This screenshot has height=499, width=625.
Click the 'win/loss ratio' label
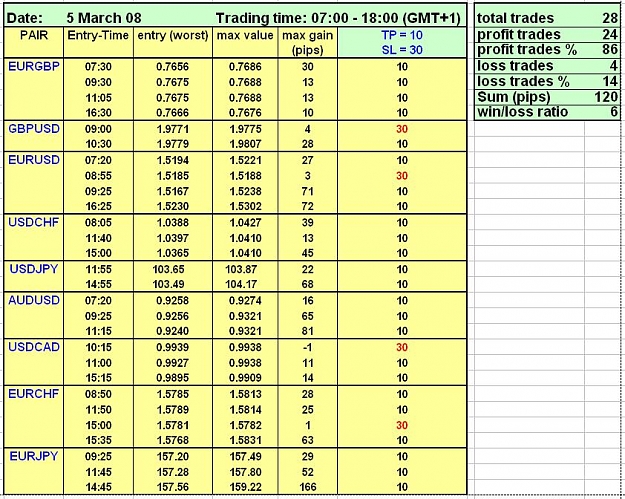pos(522,112)
